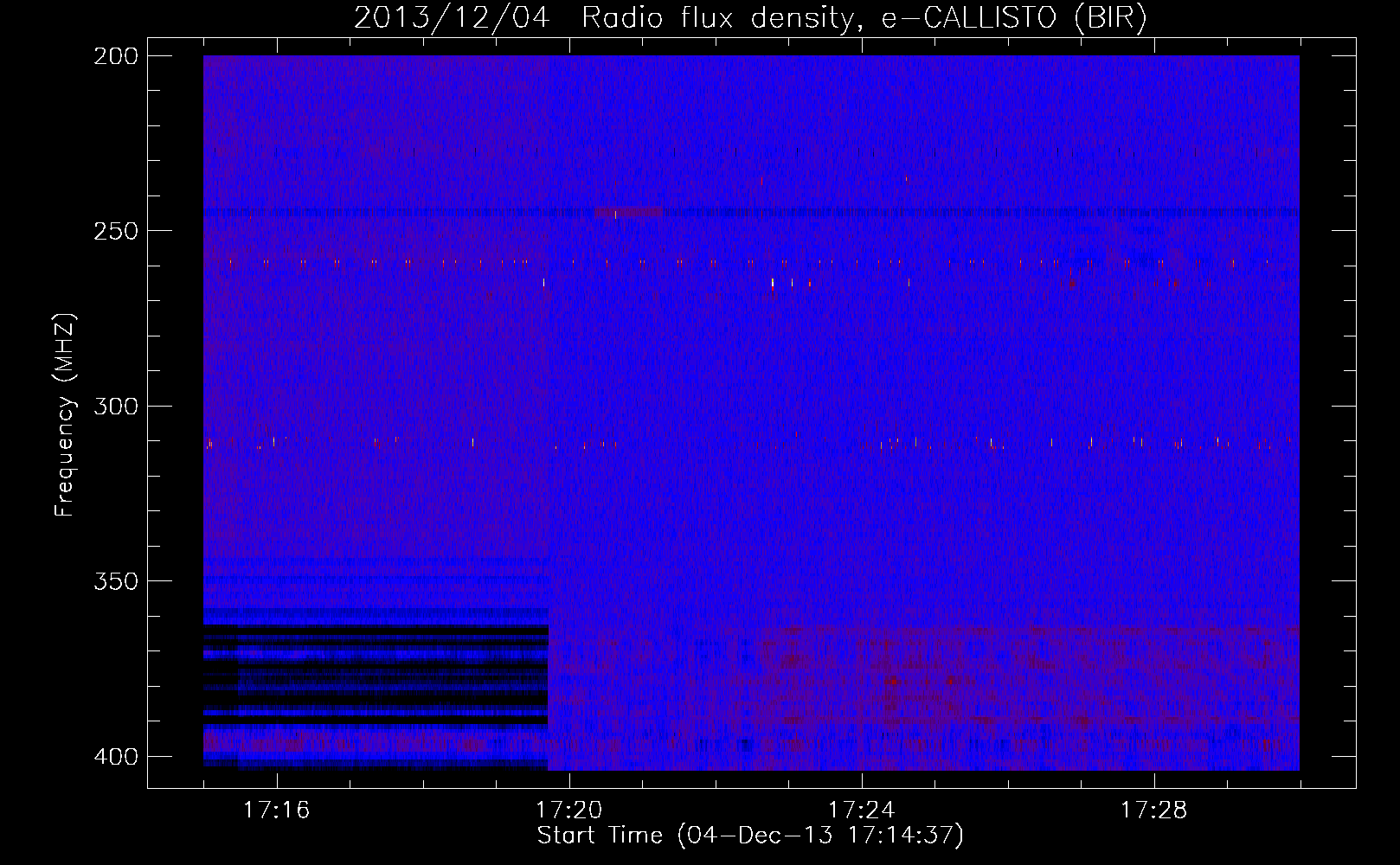This screenshot has height=865, width=1400.
Task: Select the 350 frequency tick label
Action: pos(115,581)
